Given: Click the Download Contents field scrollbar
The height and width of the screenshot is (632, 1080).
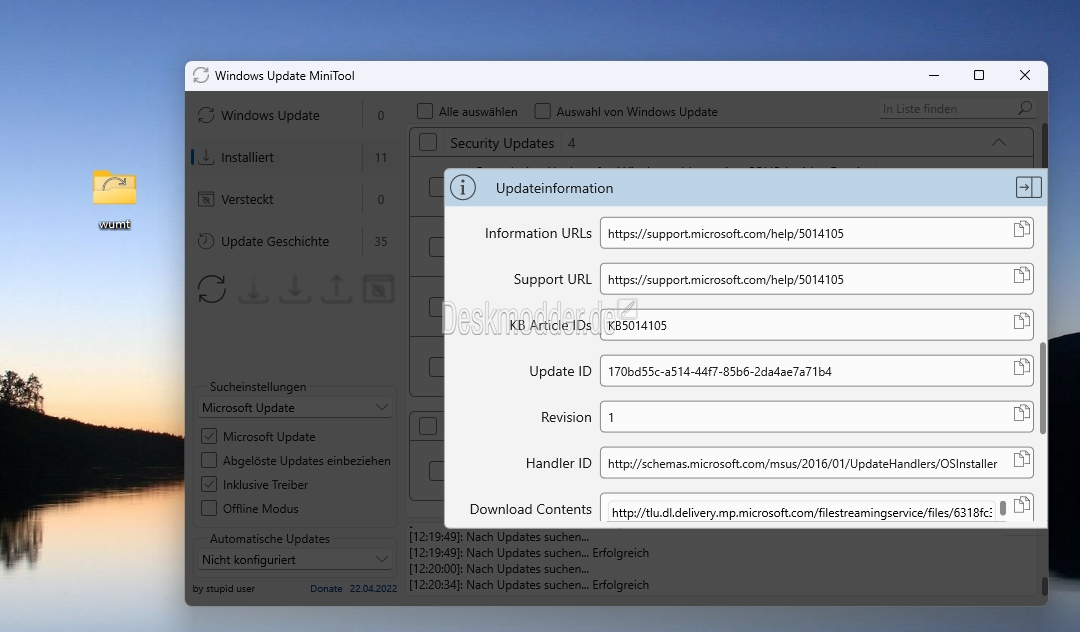Looking at the screenshot, I should 1003,508.
